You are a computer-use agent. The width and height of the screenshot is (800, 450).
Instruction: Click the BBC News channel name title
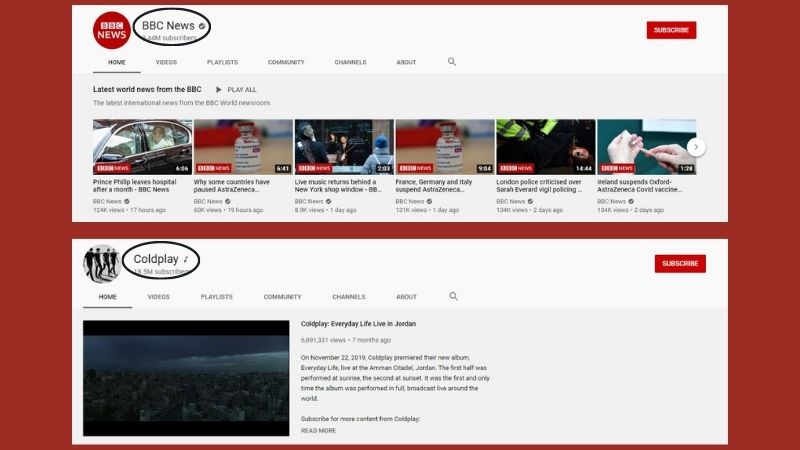[168, 26]
